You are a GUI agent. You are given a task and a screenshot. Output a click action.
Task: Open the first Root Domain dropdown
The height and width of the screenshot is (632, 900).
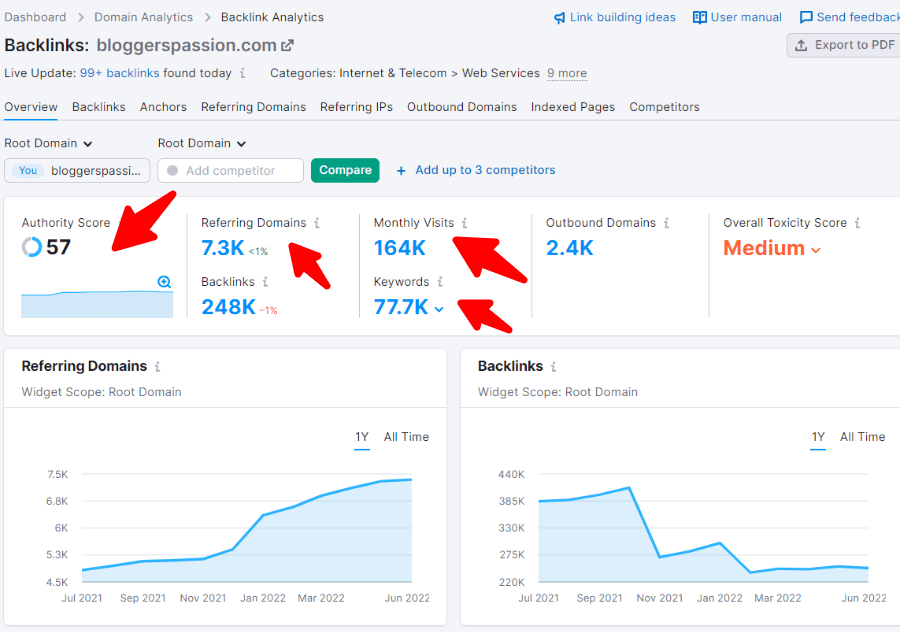point(48,143)
